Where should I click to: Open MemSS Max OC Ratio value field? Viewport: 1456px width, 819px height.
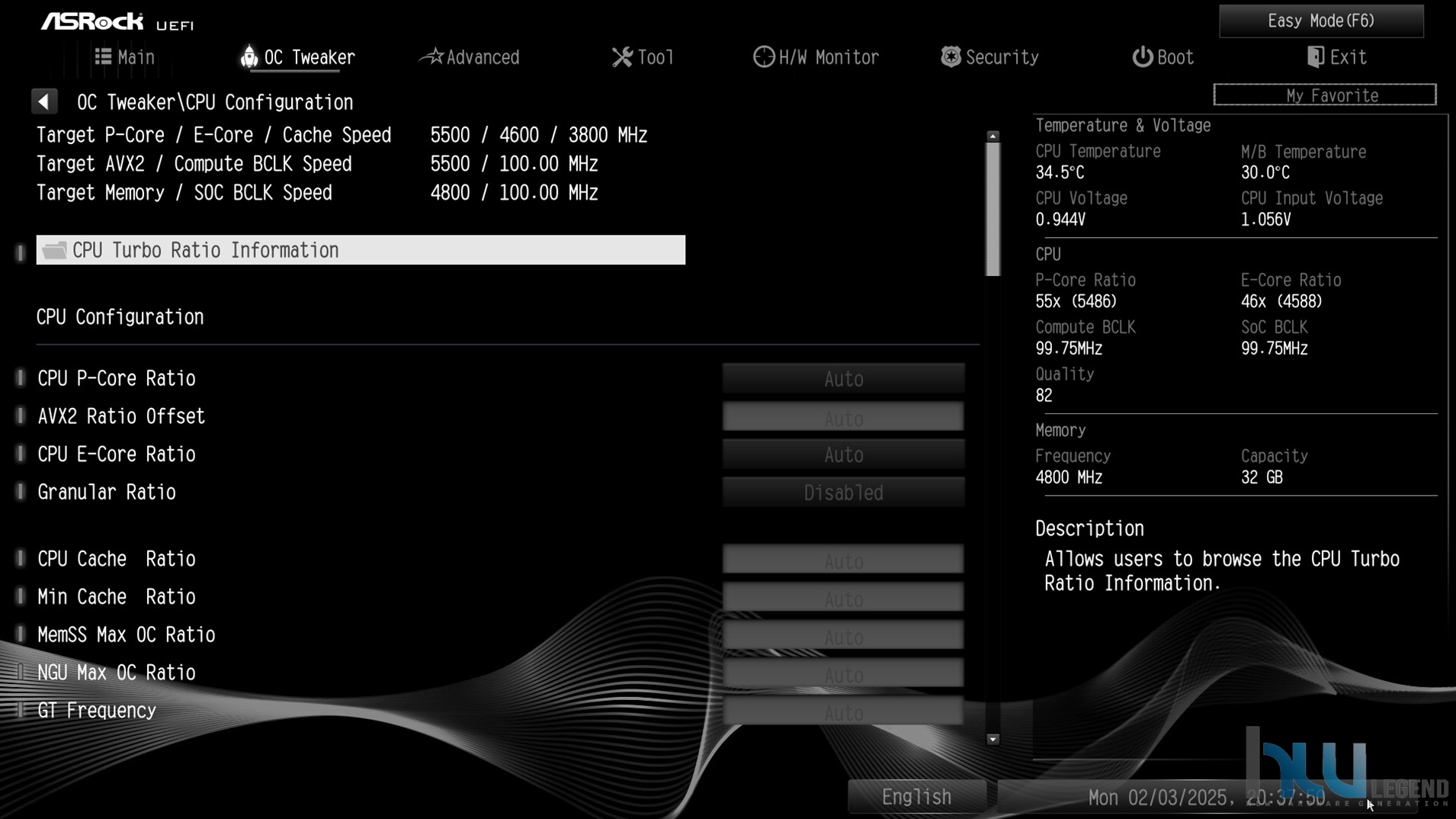point(843,635)
